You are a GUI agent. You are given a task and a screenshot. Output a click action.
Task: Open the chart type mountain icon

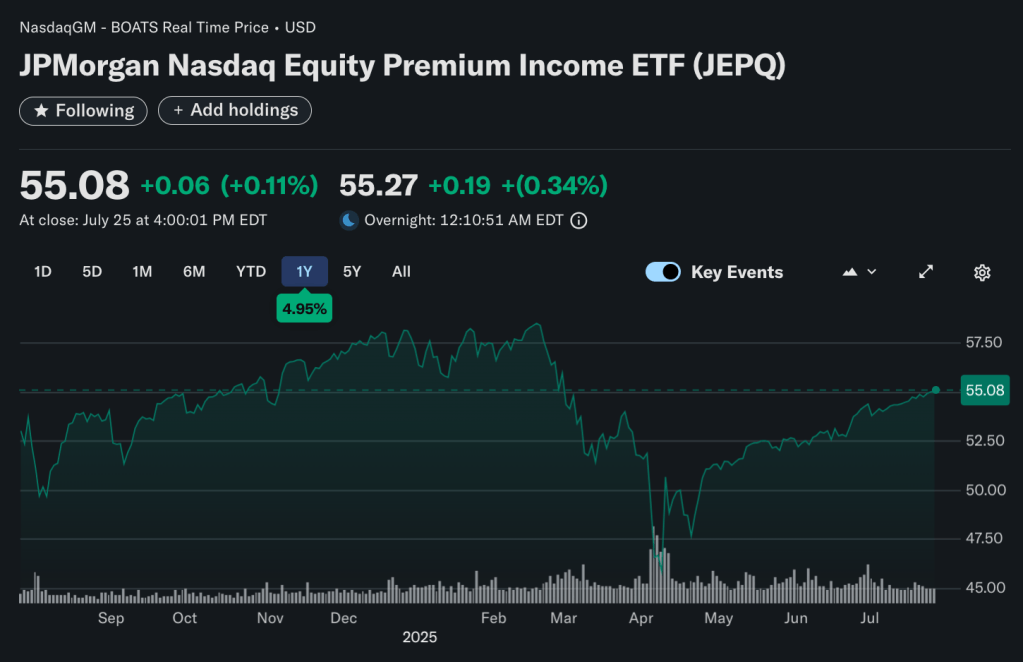851,271
